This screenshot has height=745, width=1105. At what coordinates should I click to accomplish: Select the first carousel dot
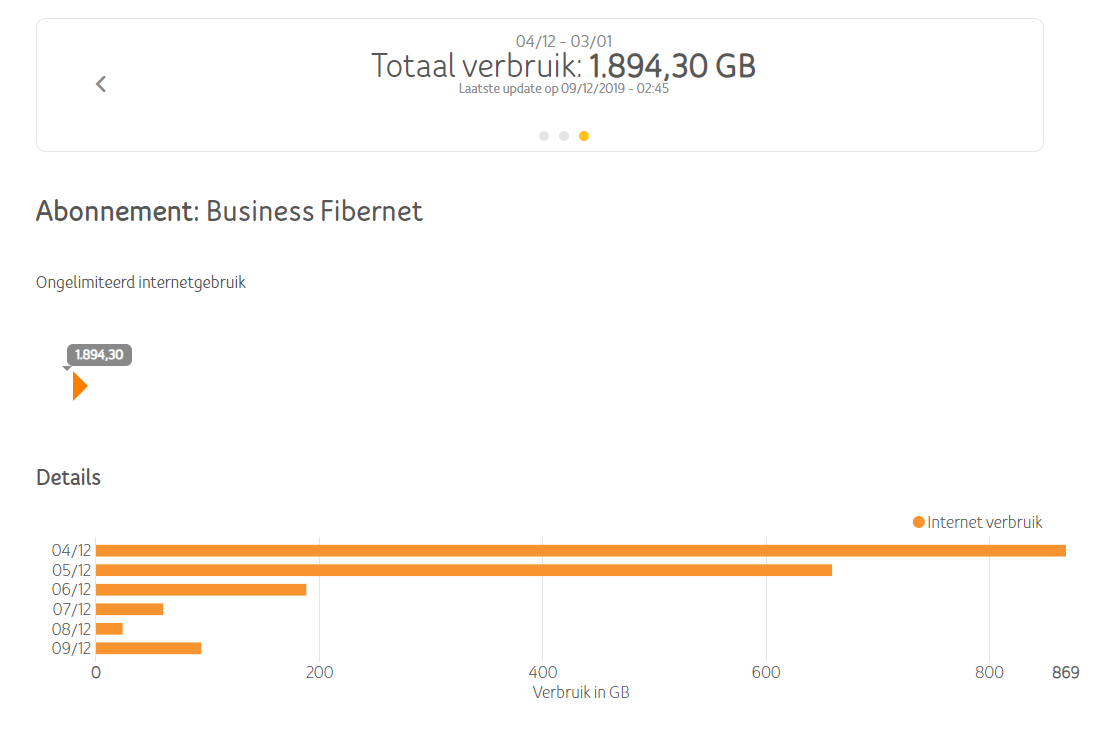[x=544, y=136]
